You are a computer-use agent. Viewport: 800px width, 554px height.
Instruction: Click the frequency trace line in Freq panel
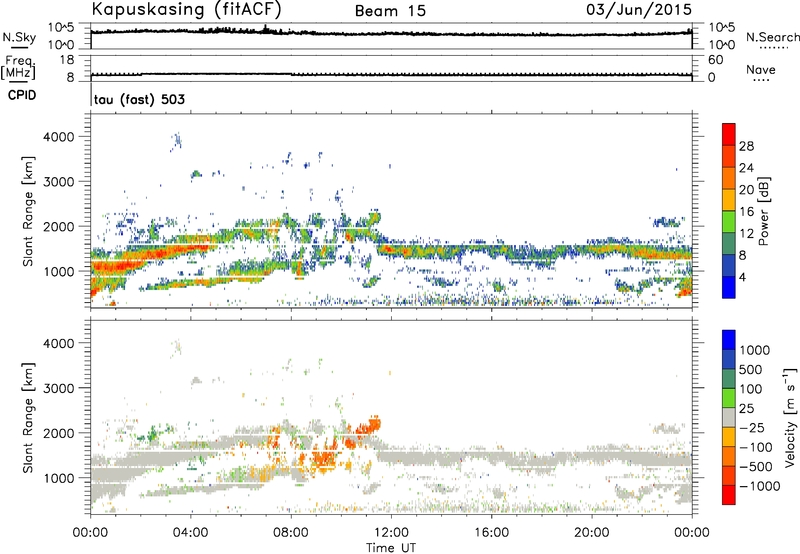pos(391,74)
